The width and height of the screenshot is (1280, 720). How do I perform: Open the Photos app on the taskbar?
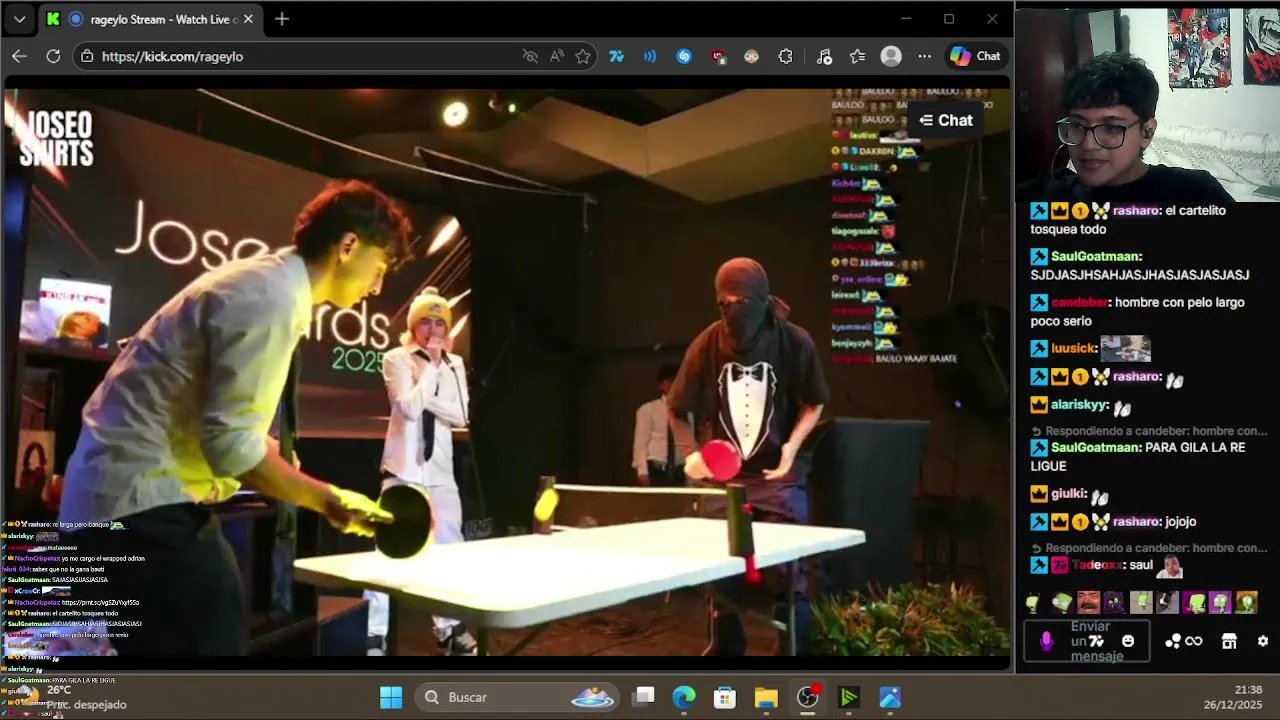890,697
